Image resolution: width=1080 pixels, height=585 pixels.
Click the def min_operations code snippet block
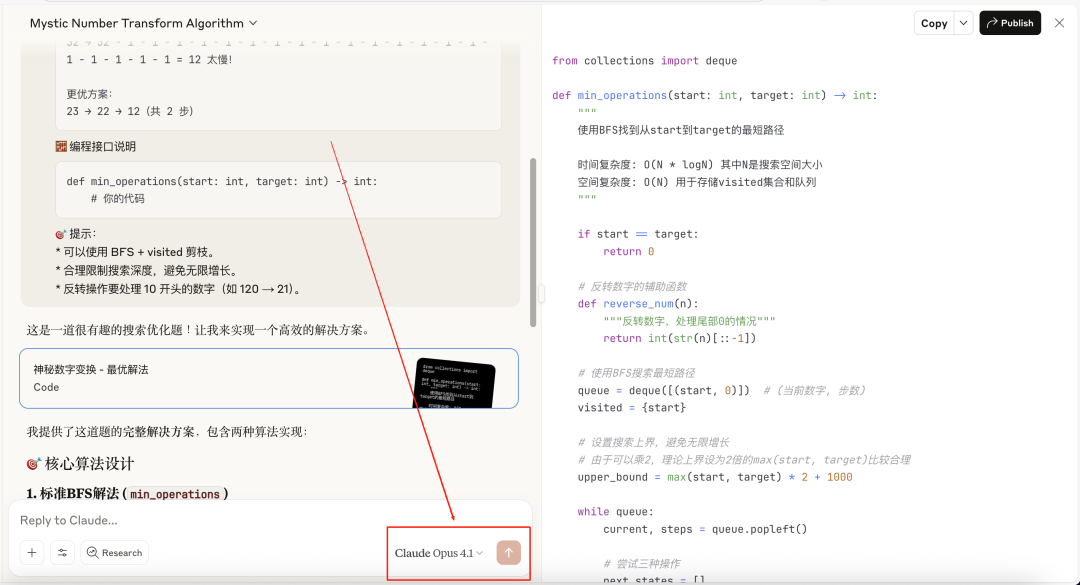point(278,190)
